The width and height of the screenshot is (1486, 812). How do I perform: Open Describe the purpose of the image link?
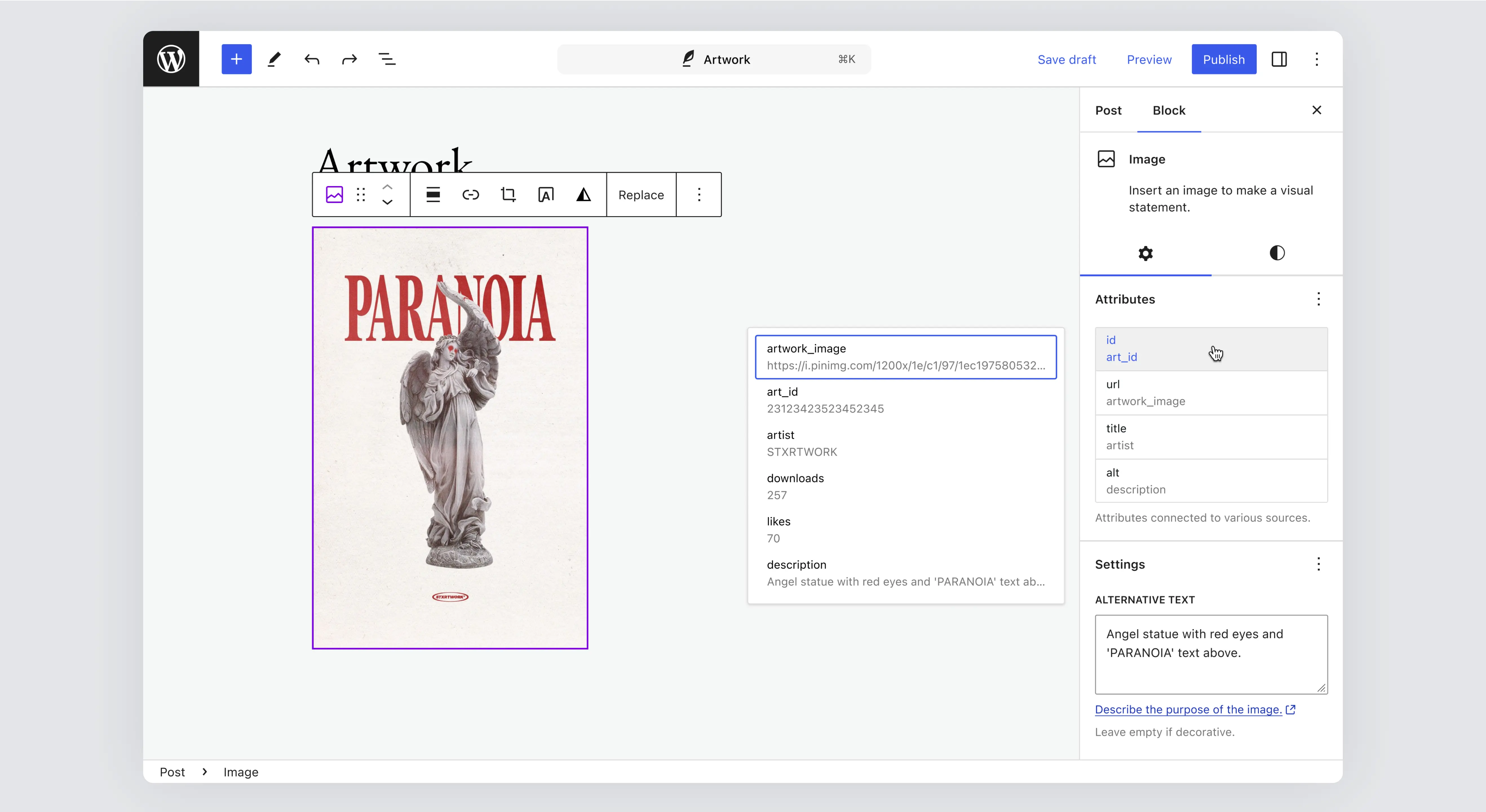[x=1195, y=709]
